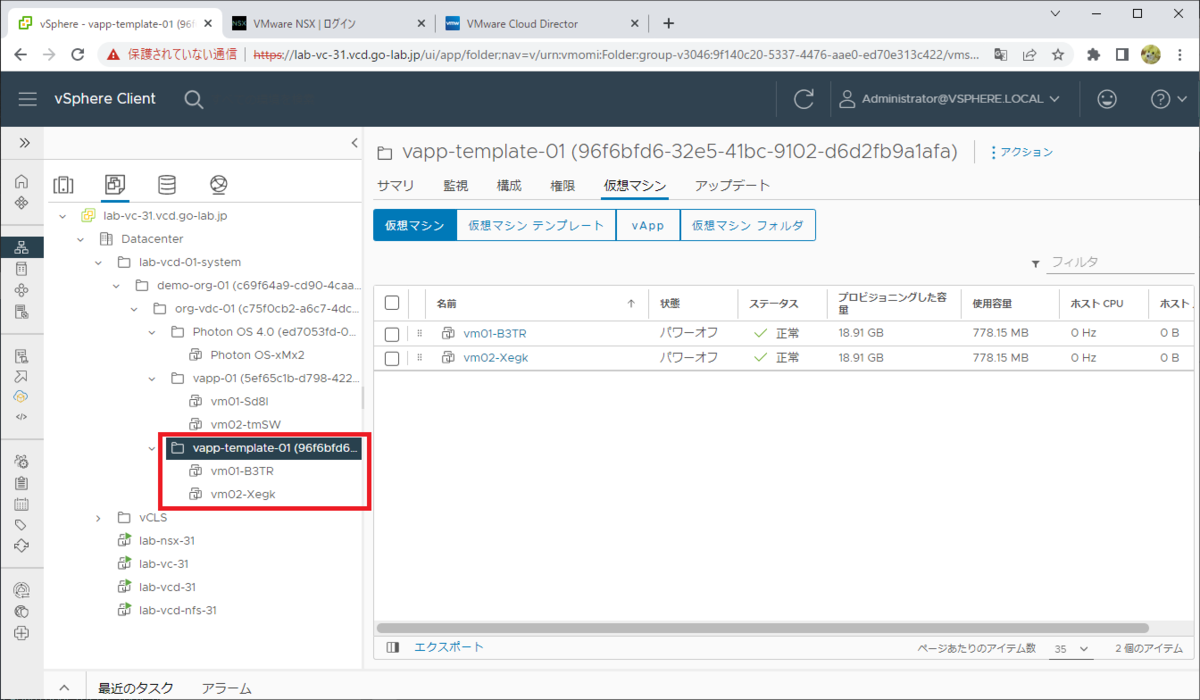Open the アクション menu
1200x700 pixels.
coord(1021,152)
